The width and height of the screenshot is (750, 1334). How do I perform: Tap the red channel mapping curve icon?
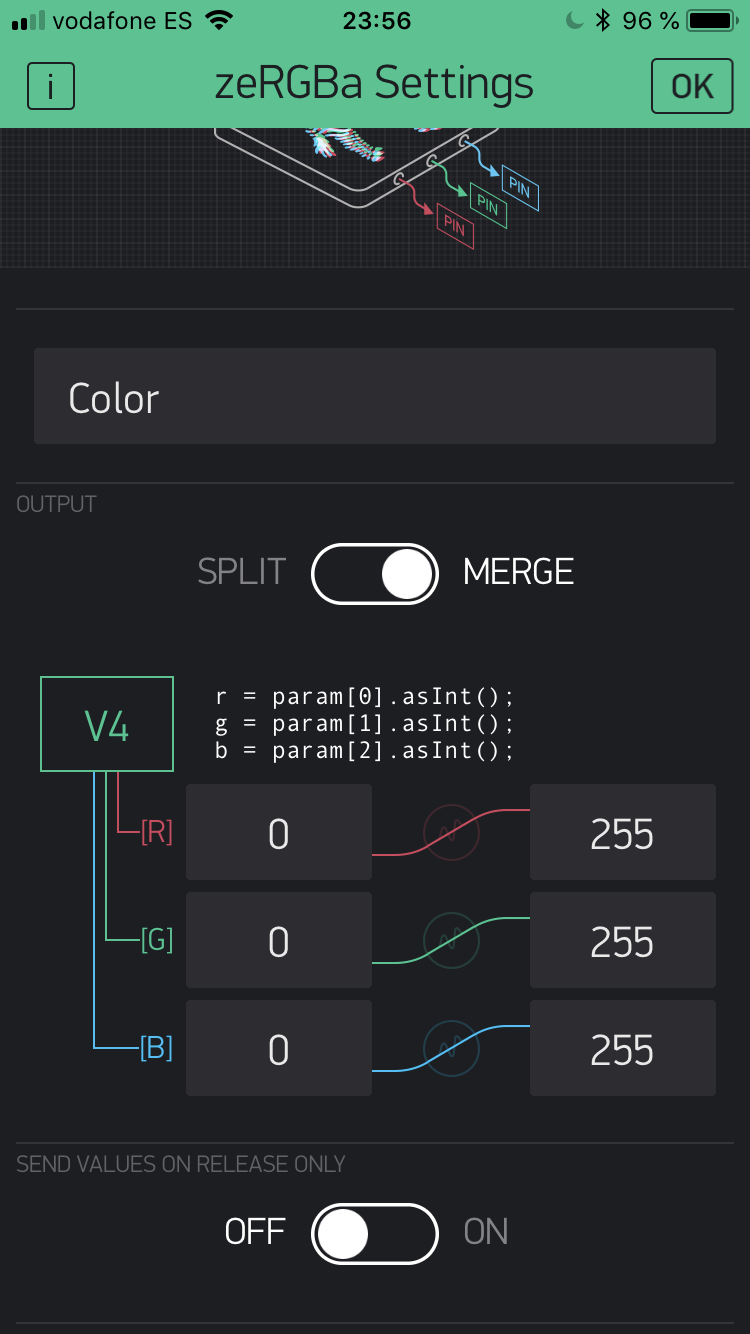[x=451, y=832]
